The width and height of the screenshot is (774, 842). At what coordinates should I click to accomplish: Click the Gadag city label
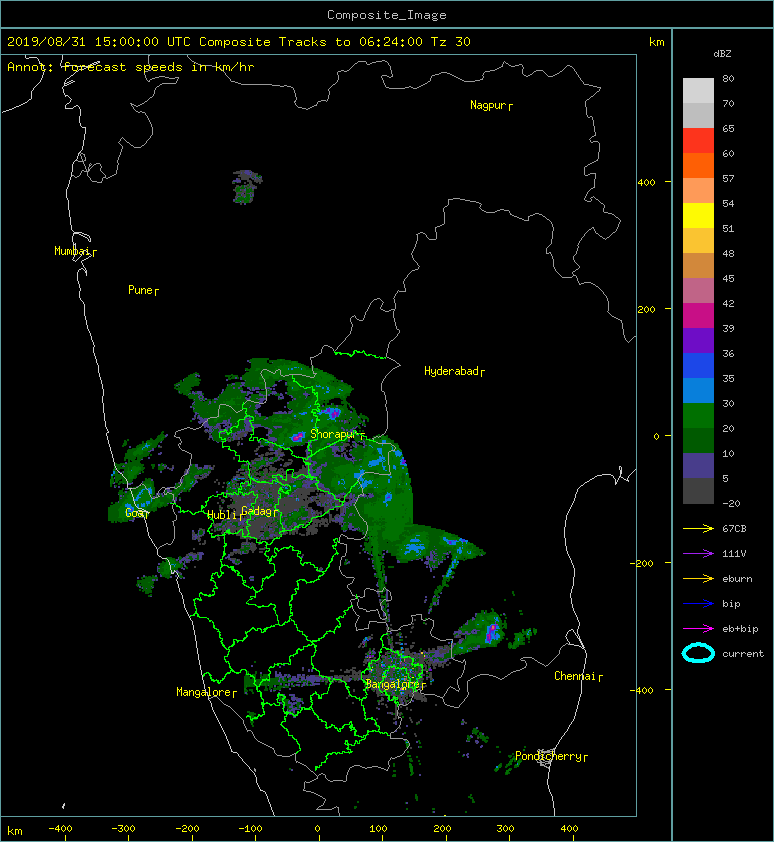257,511
